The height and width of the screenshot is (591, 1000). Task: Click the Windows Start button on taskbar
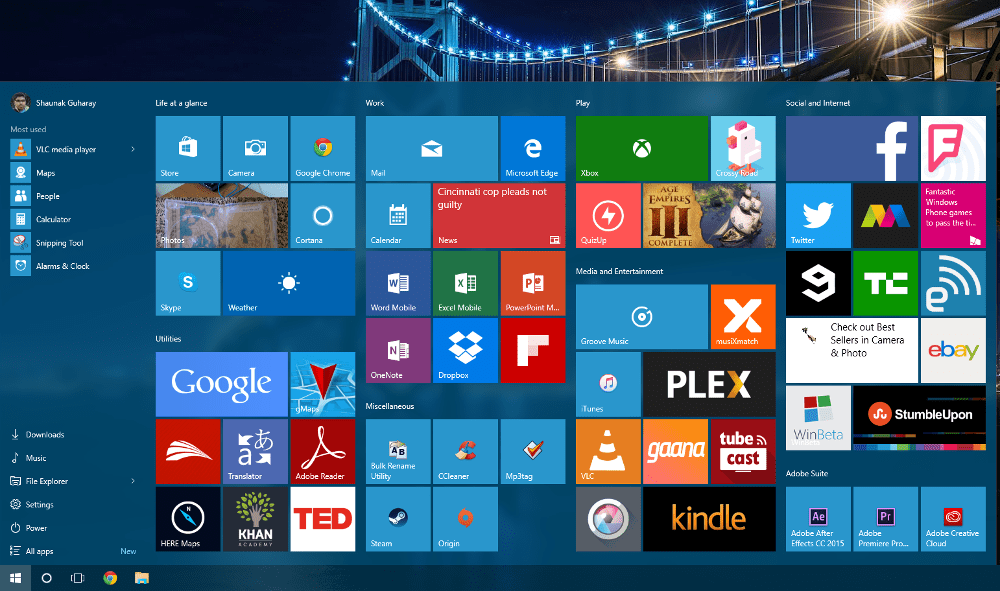[15, 578]
